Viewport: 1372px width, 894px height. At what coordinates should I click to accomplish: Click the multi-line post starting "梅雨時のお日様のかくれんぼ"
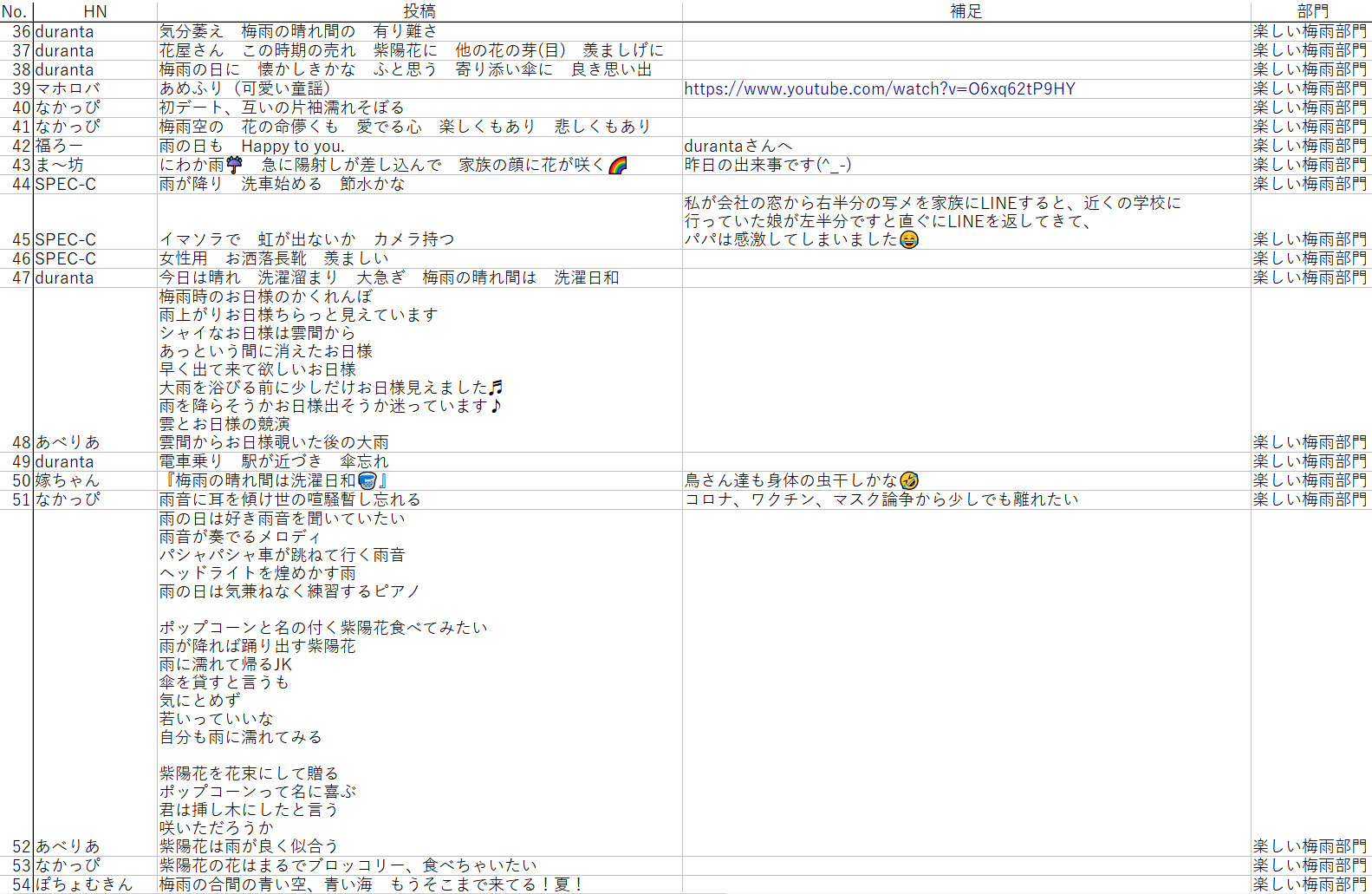pos(331,369)
